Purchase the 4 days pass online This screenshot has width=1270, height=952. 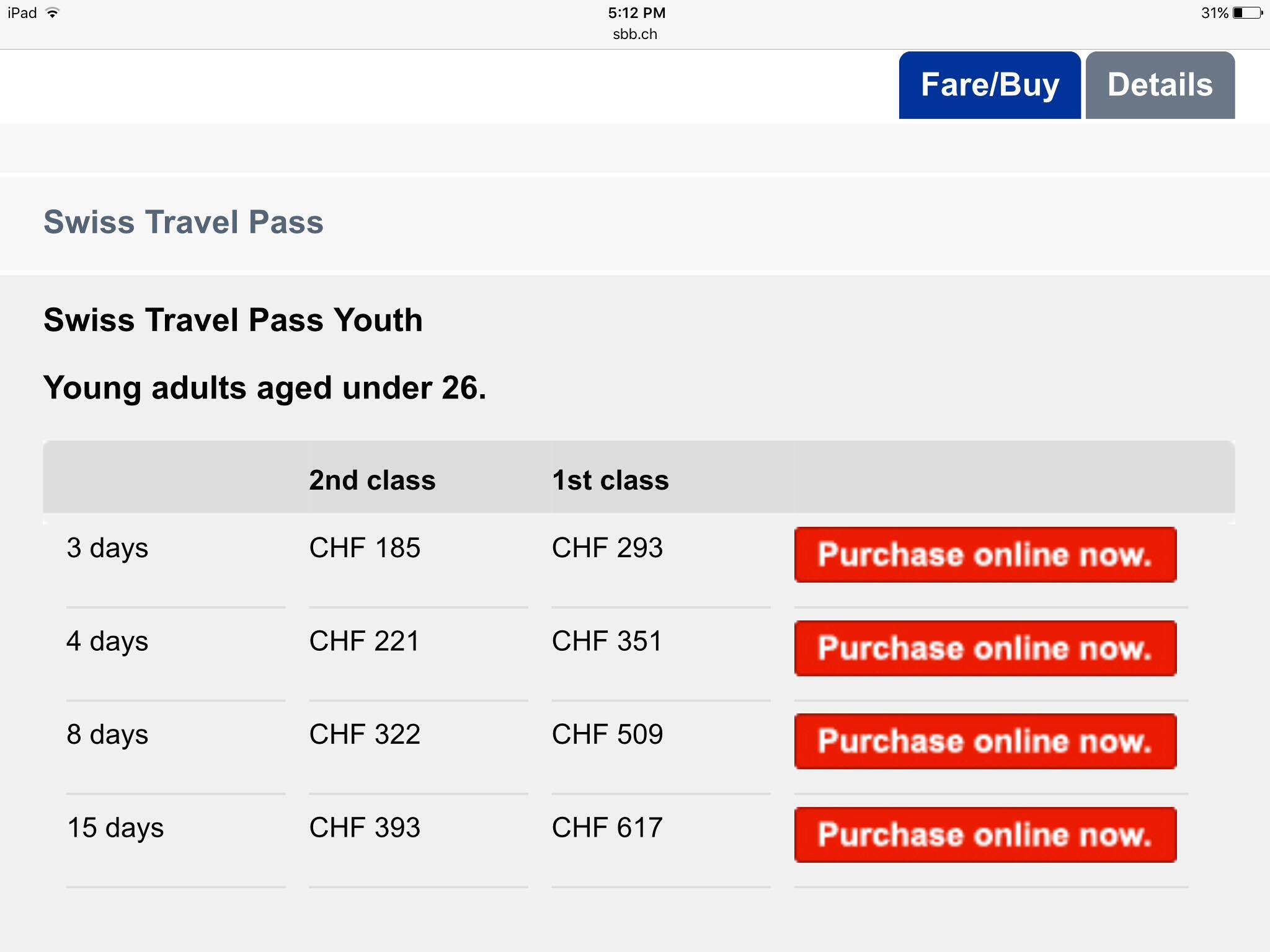[985, 648]
